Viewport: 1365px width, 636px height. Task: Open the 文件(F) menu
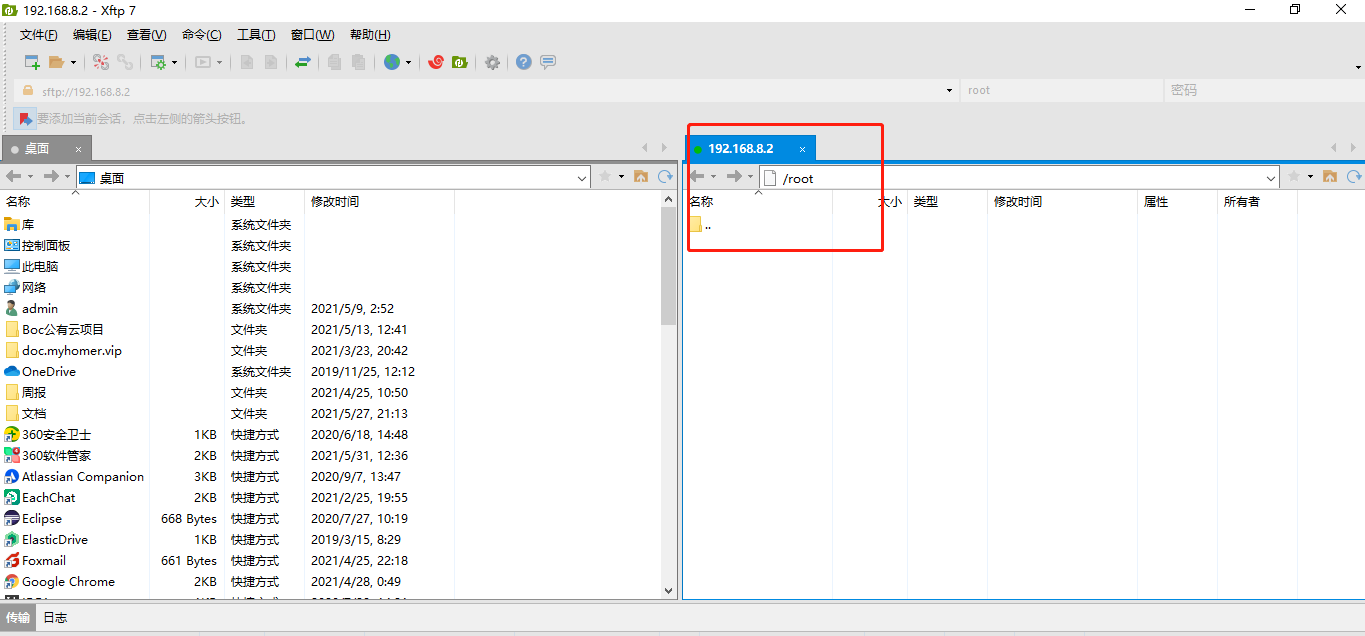pos(38,35)
